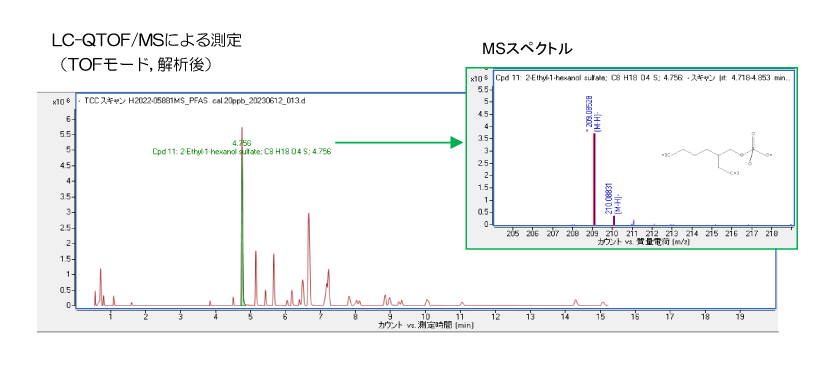Select the red peak near 5.65 min

click(x=274, y=279)
